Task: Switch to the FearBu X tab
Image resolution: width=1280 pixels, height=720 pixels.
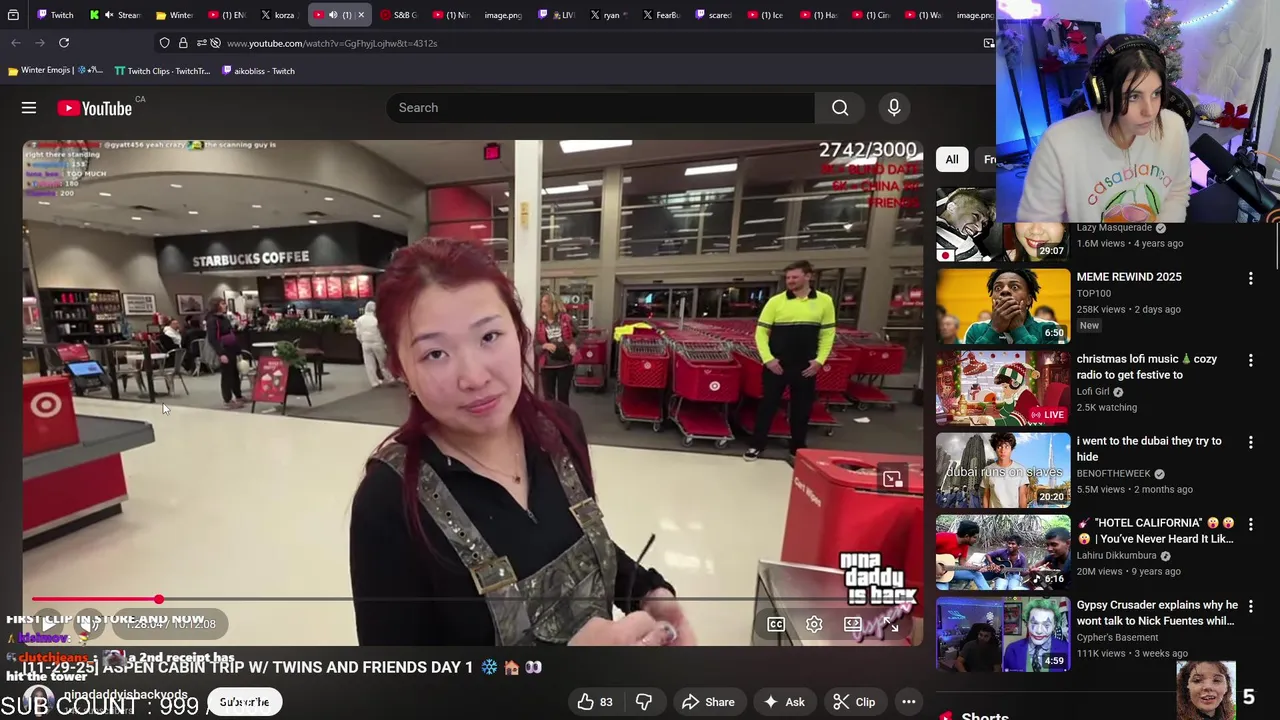Action: point(660,15)
